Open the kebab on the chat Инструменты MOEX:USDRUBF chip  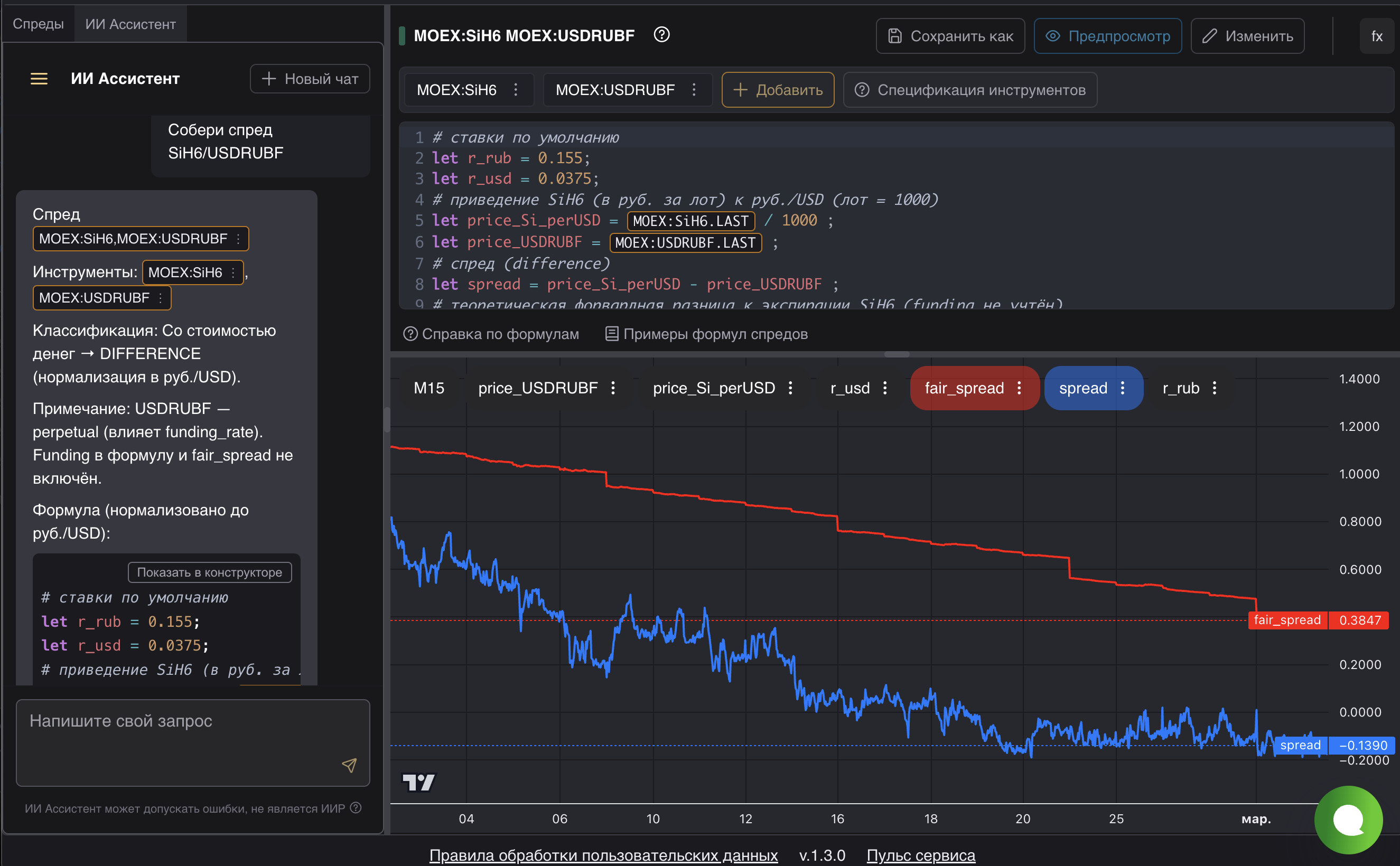161,298
